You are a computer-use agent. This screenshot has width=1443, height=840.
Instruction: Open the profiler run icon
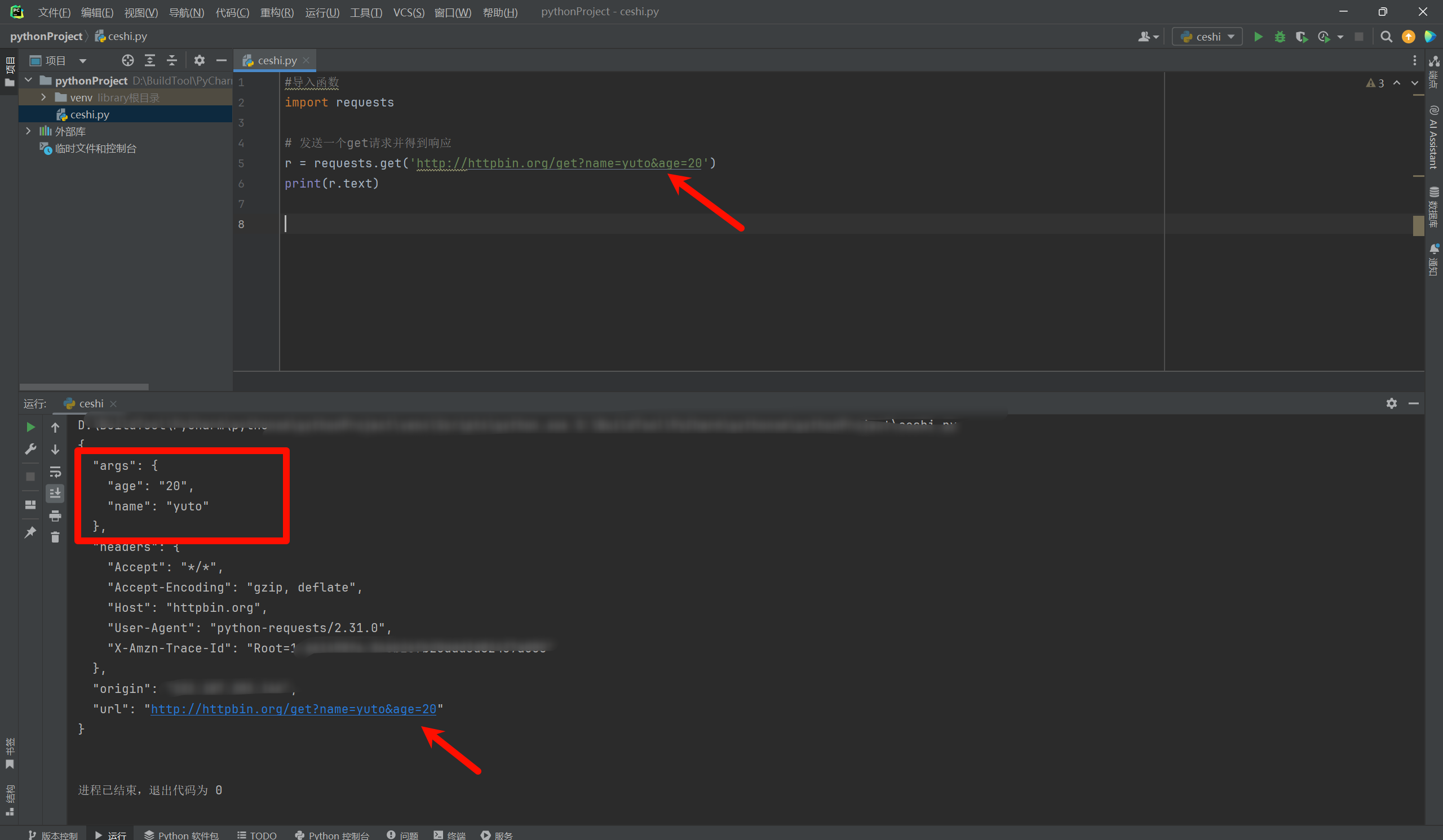pyautogui.click(x=1324, y=37)
